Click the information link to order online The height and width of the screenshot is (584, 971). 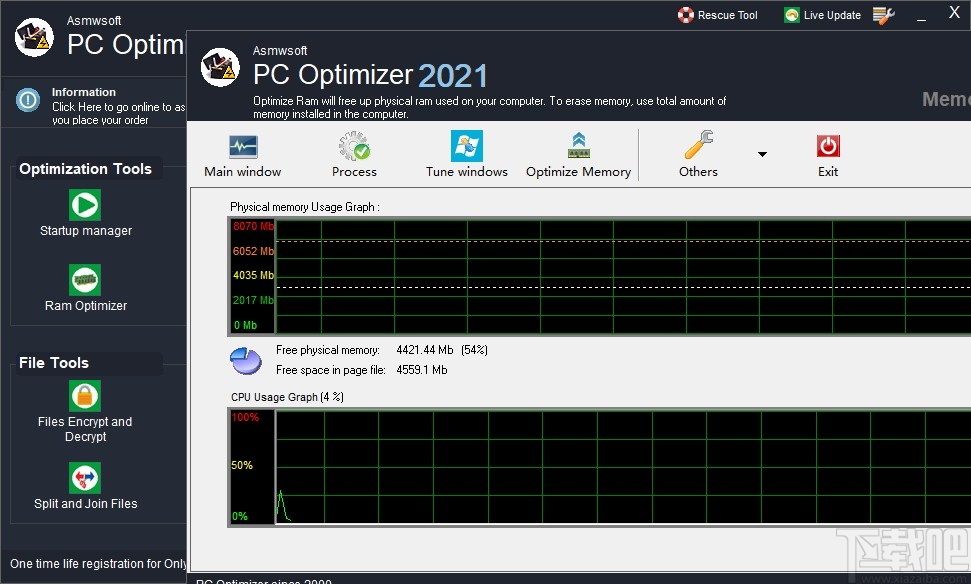(x=95, y=103)
